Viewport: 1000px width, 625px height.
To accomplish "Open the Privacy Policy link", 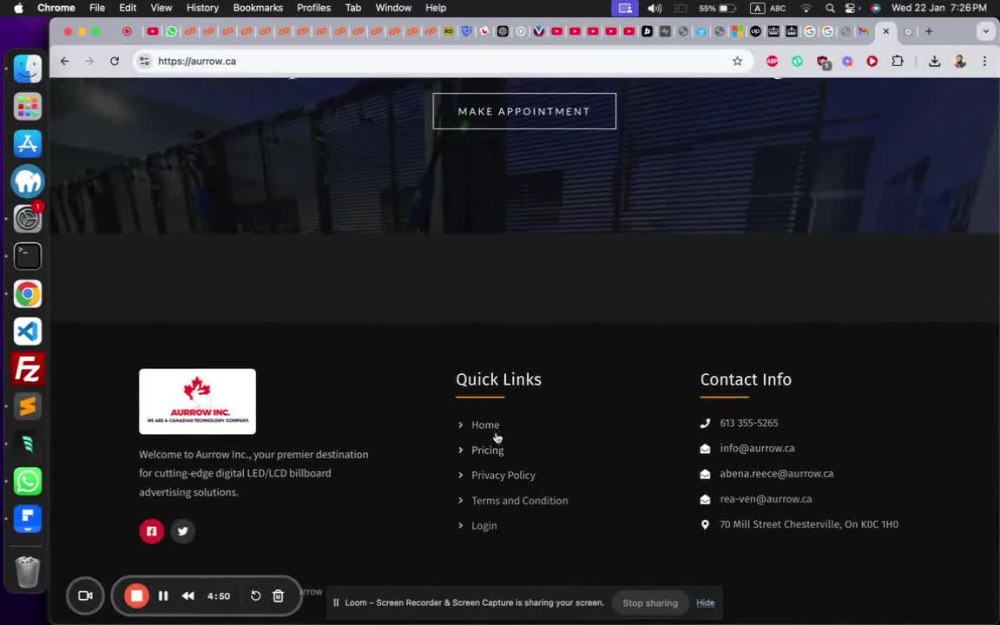I will [503, 475].
